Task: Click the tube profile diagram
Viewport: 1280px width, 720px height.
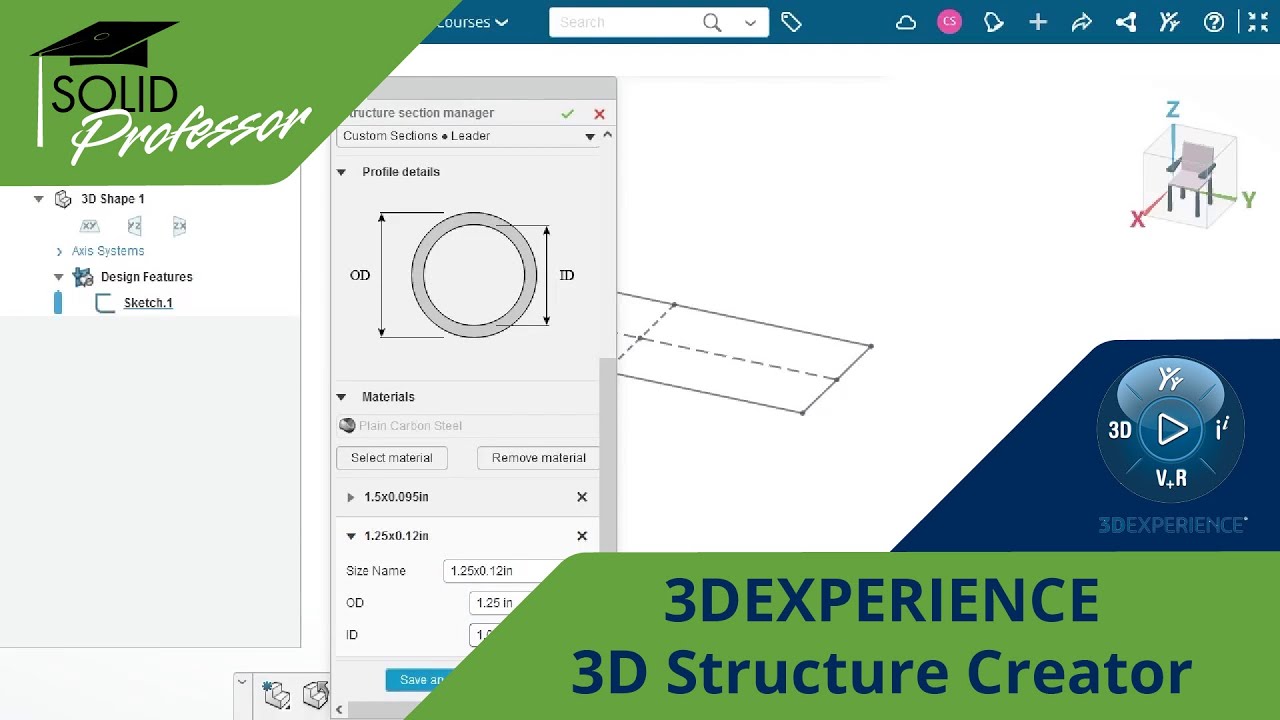Action: (474, 275)
